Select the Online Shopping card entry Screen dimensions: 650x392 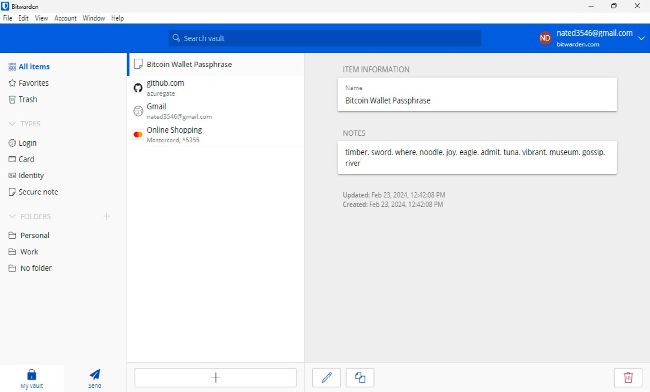coord(216,134)
